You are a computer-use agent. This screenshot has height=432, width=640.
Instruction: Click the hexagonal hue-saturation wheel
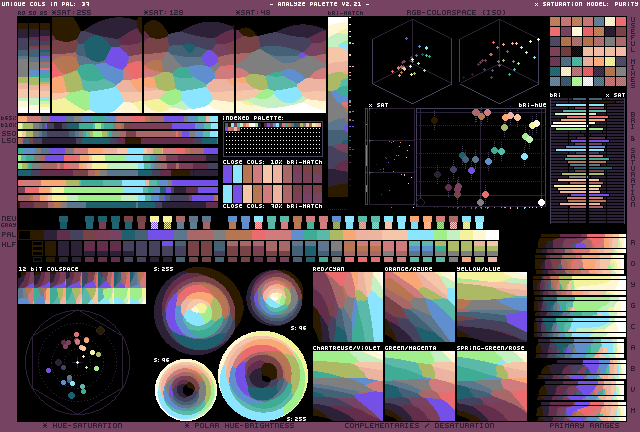pos(76,362)
